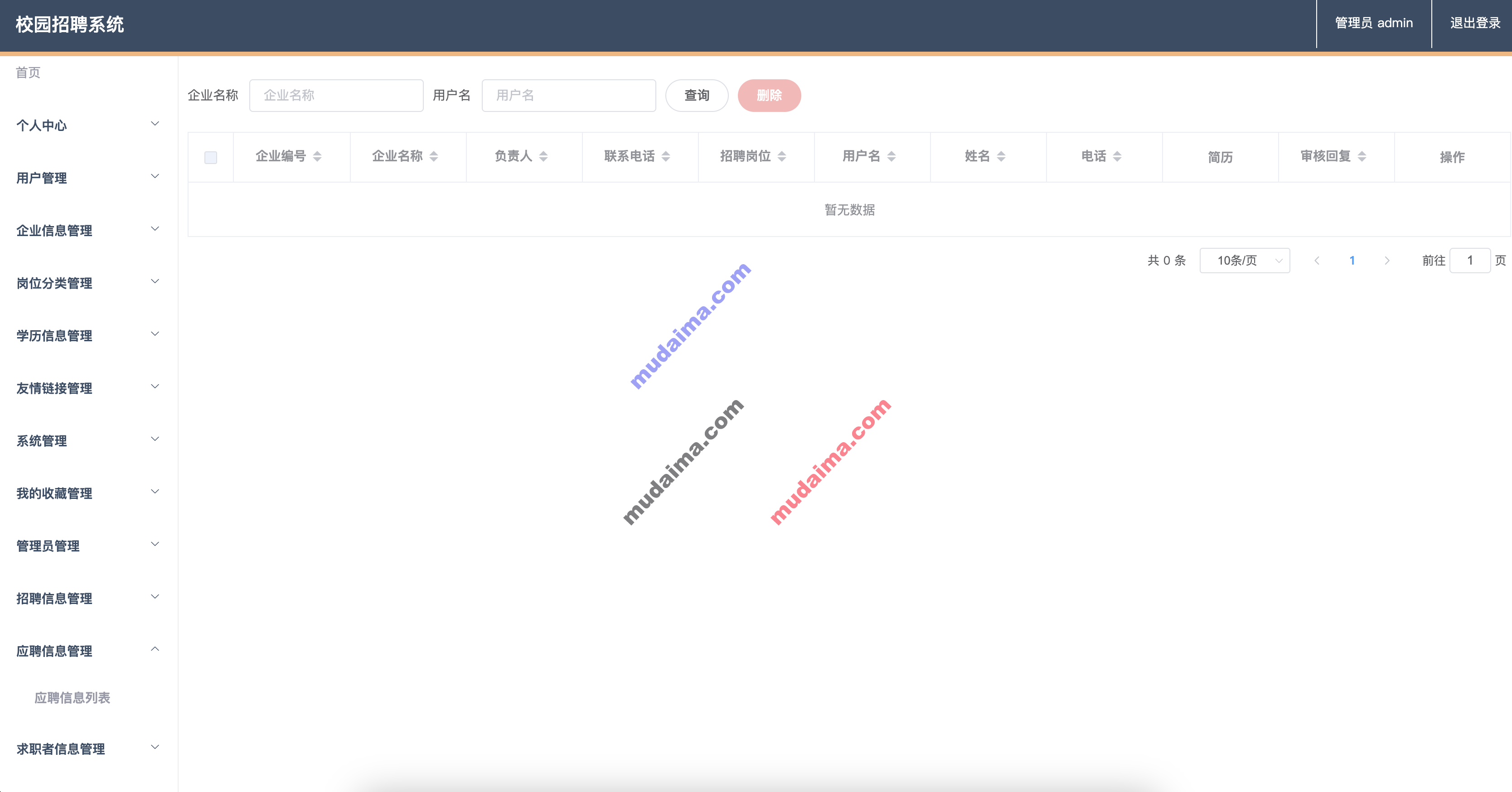Open 首页 in the sidebar
The width and height of the screenshot is (1512, 792).
(x=28, y=72)
